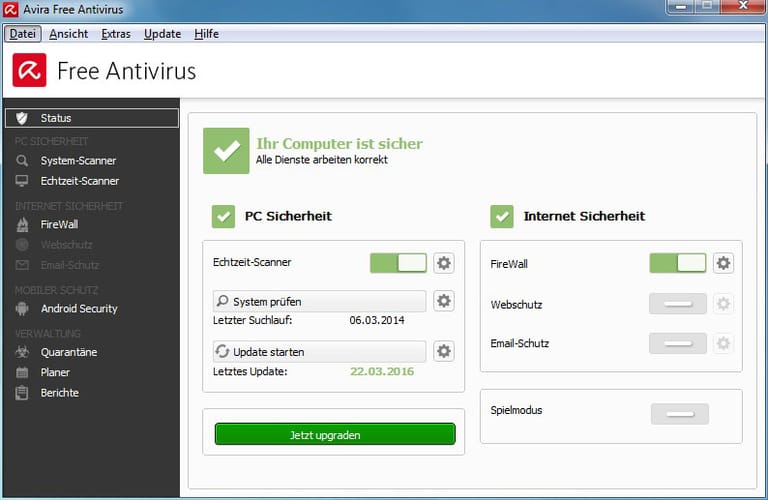The width and height of the screenshot is (768, 500).
Task: Click the large green computer-safe checkmark
Action: pyautogui.click(x=226, y=151)
